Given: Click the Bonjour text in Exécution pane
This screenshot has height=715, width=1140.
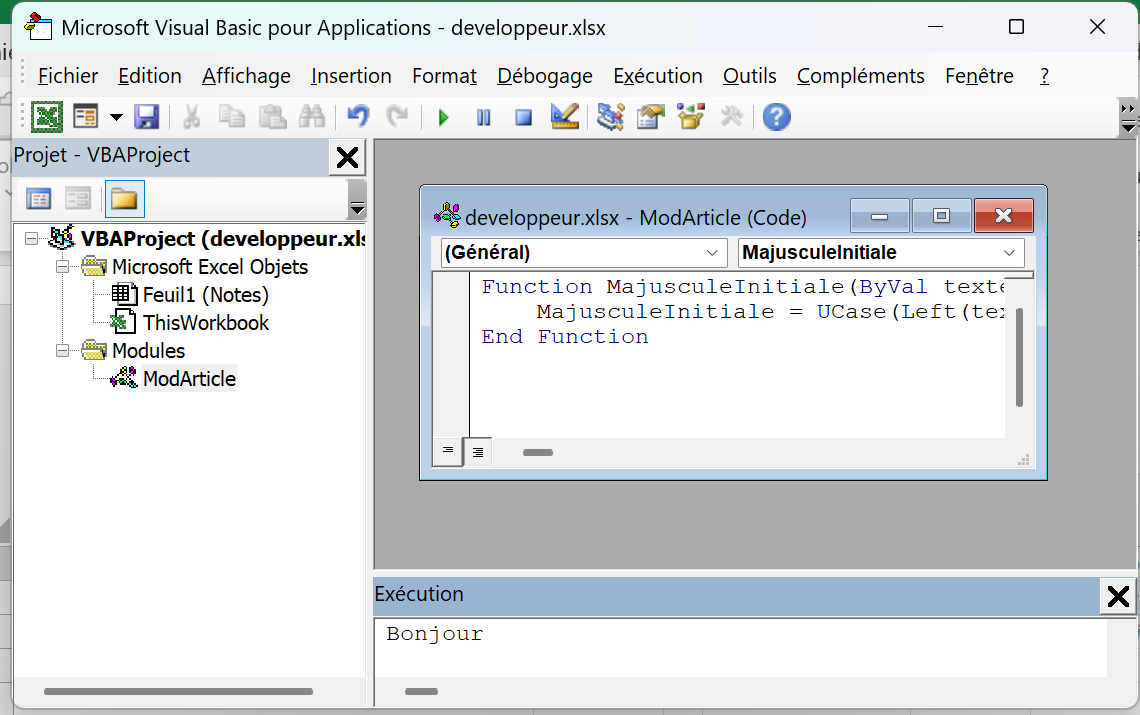Looking at the screenshot, I should coord(434,634).
